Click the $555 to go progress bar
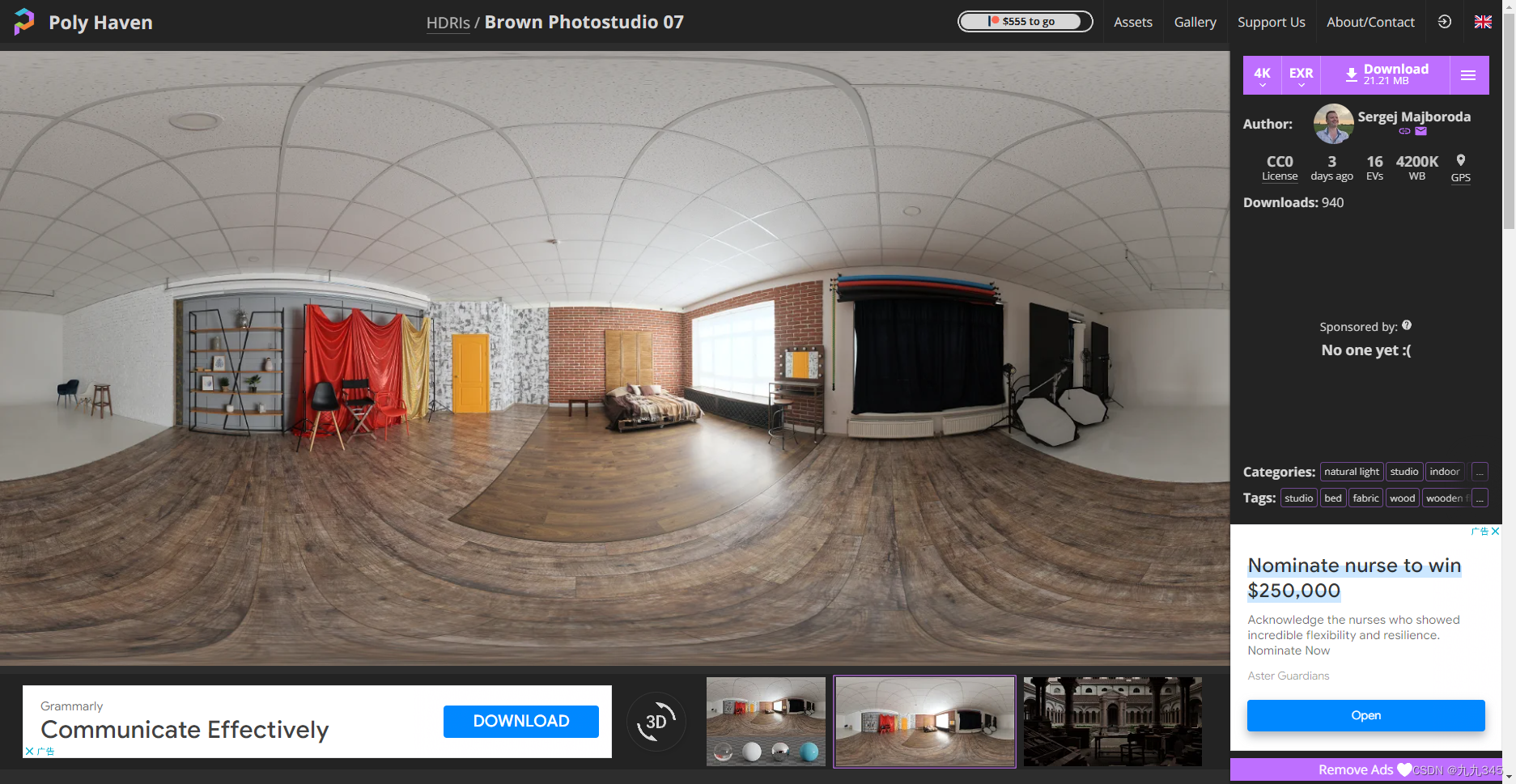Viewport: 1516px width, 784px height. pyautogui.click(x=1025, y=22)
